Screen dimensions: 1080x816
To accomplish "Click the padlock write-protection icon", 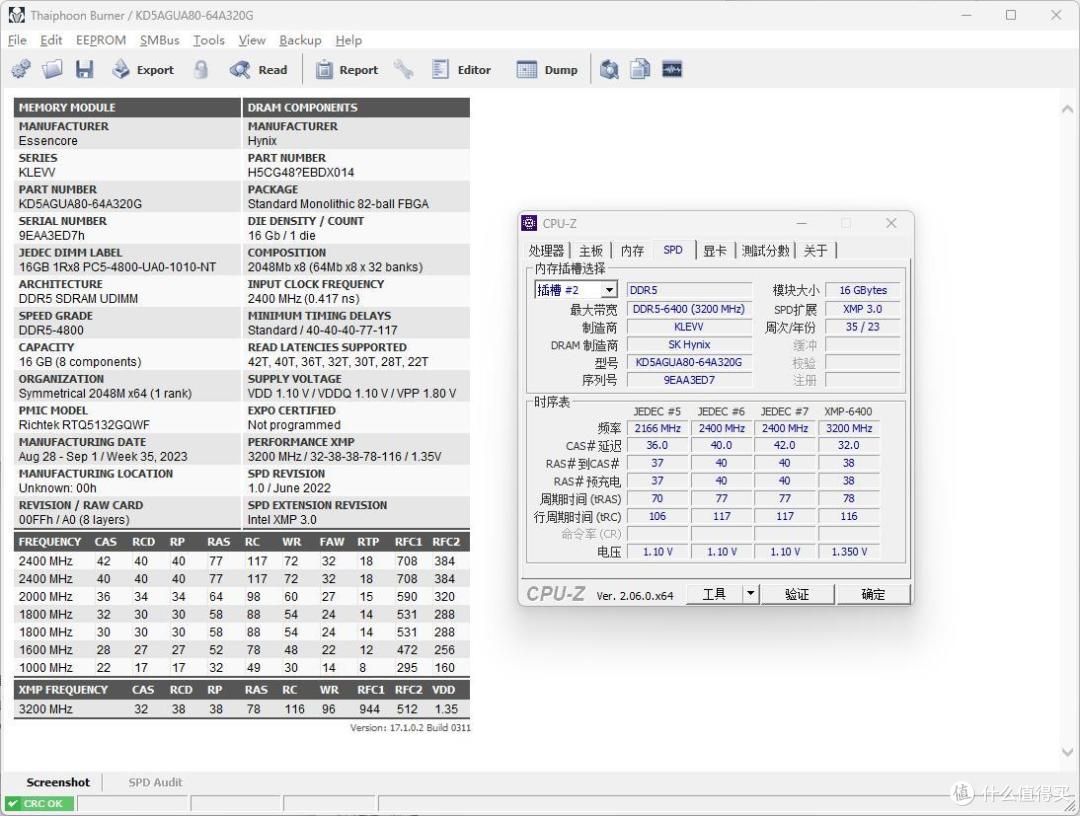I will coord(201,70).
